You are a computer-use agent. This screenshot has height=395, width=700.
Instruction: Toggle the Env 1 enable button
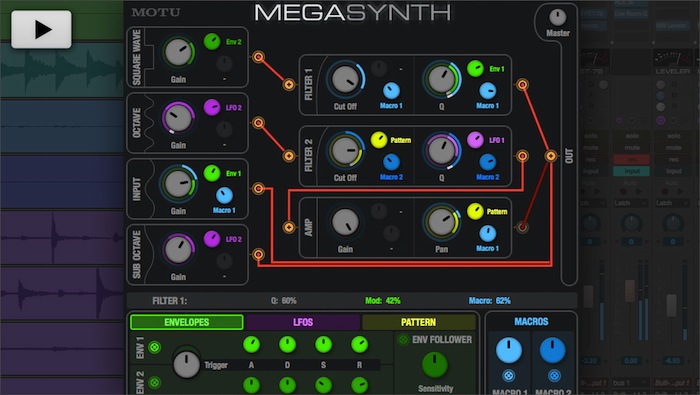pyautogui.click(x=154, y=347)
